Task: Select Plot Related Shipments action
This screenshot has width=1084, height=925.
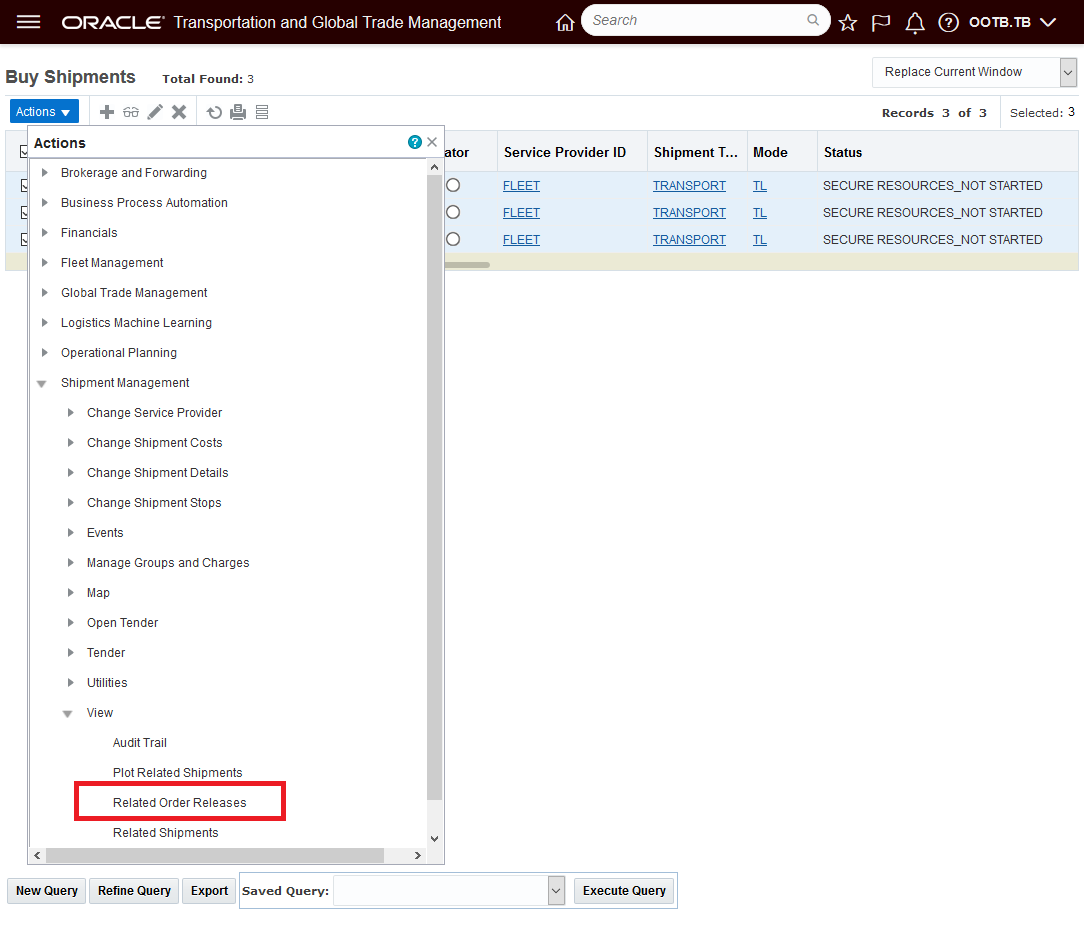Action: pos(178,773)
